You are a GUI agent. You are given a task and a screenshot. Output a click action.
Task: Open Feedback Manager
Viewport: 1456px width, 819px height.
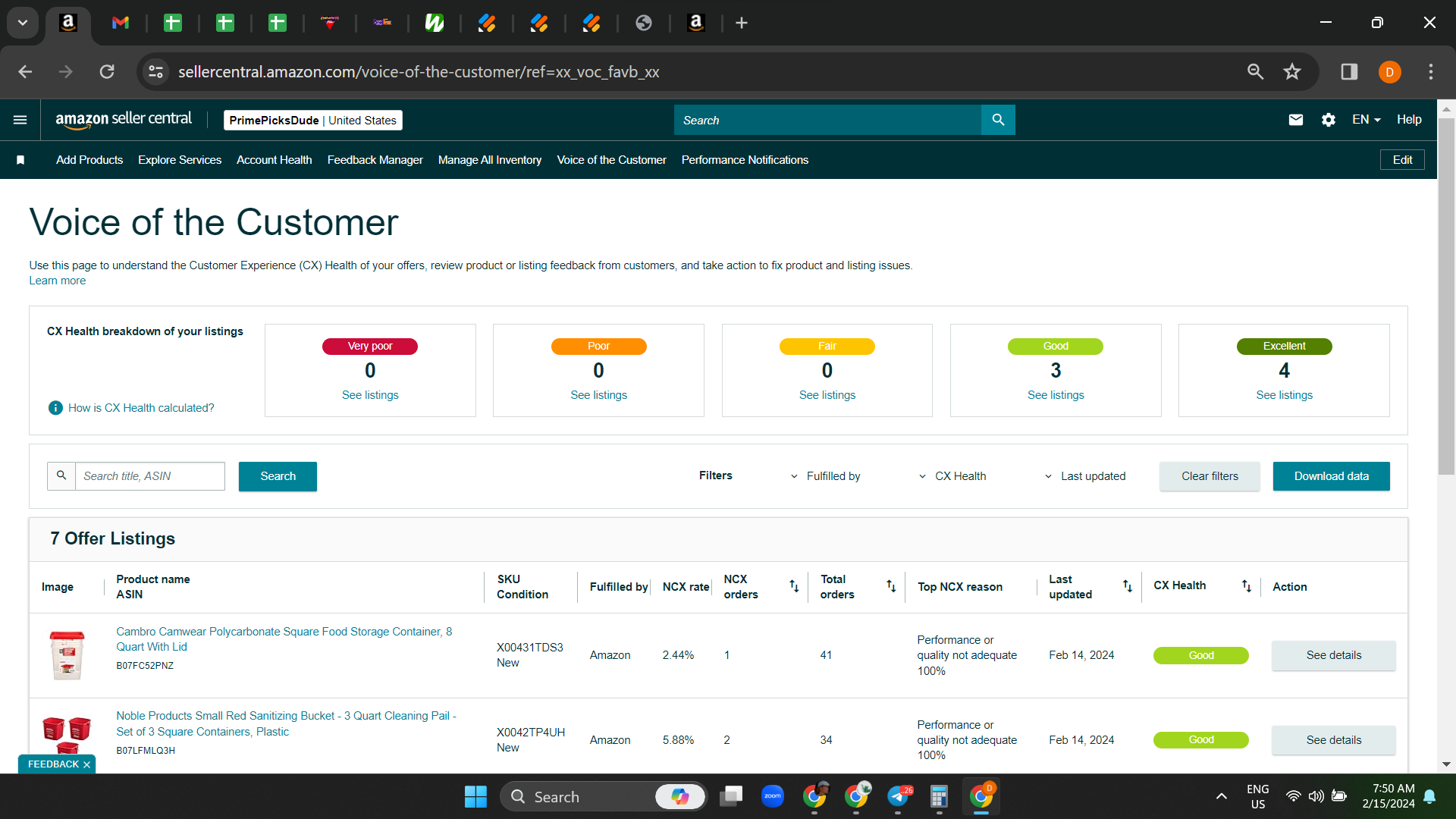375,160
